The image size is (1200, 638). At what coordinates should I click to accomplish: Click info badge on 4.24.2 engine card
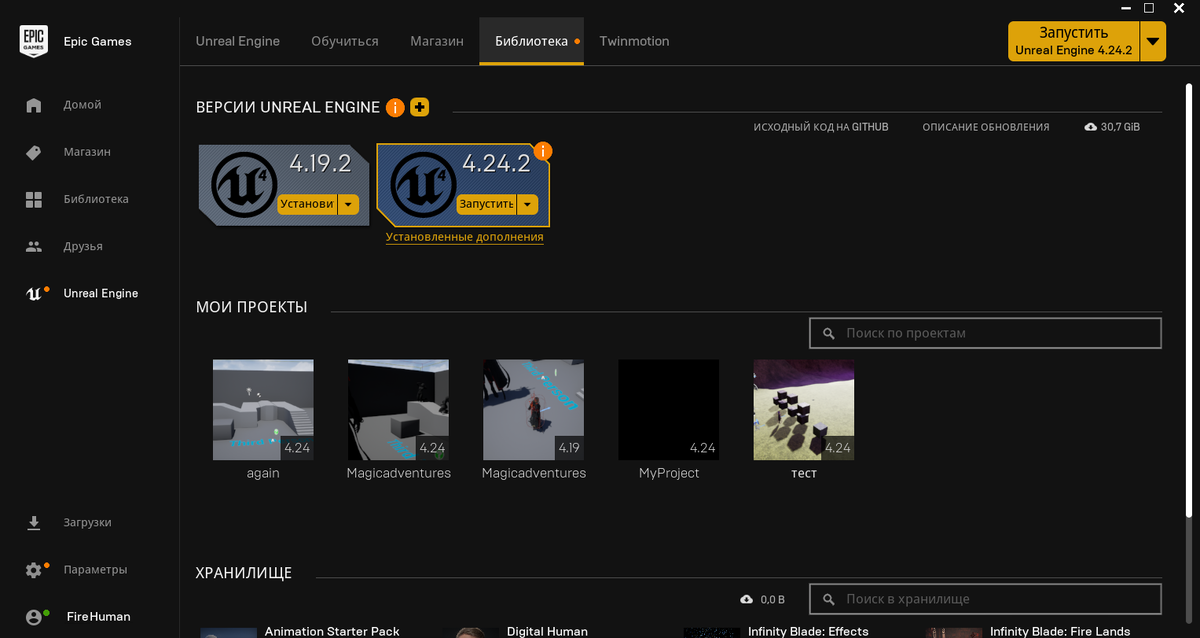point(543,151)
